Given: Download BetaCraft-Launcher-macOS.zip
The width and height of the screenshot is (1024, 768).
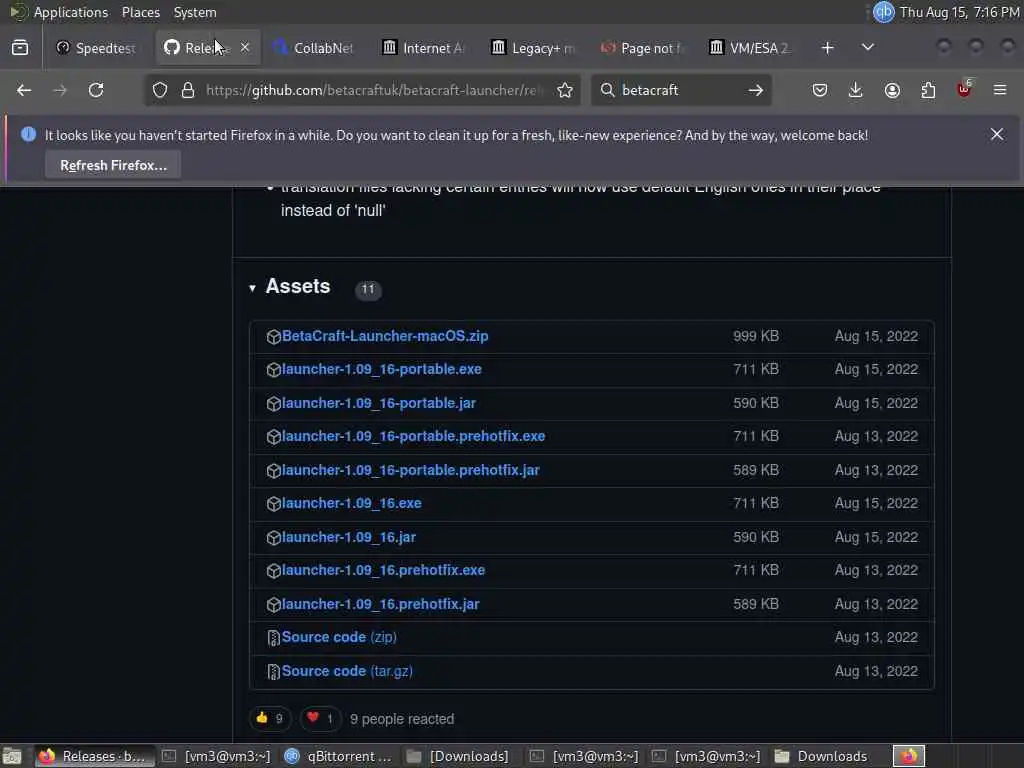Looking at the screenshot, I should click(x=385, y=336).
